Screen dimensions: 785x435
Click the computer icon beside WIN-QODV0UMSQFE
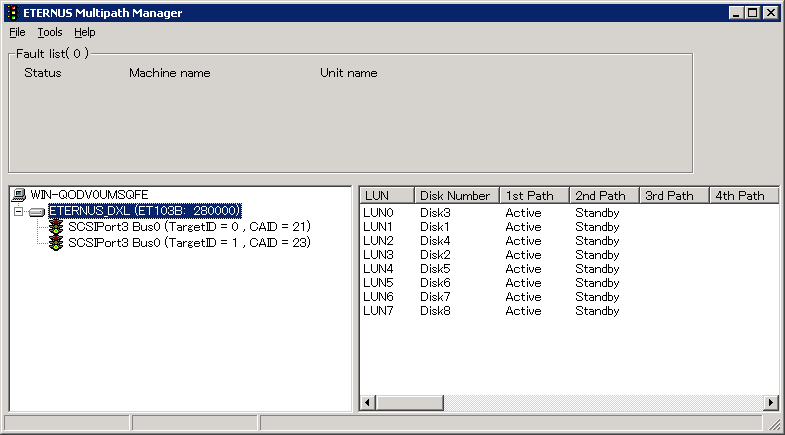(20, 194)
